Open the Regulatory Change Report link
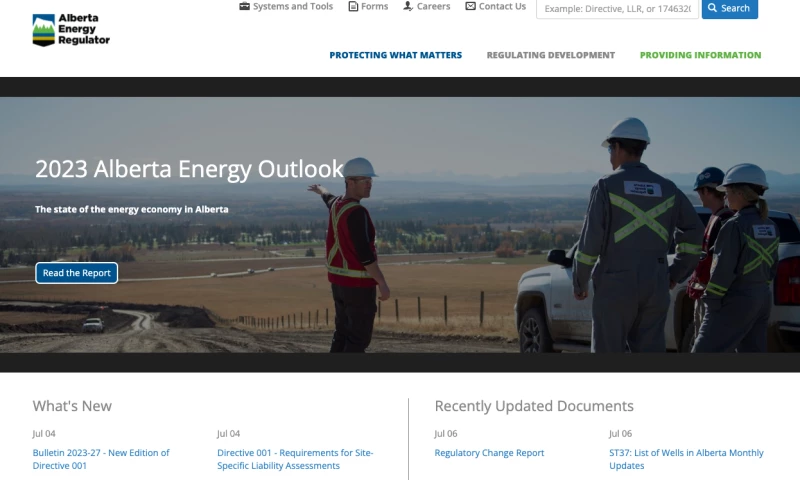 pos(489,453)
